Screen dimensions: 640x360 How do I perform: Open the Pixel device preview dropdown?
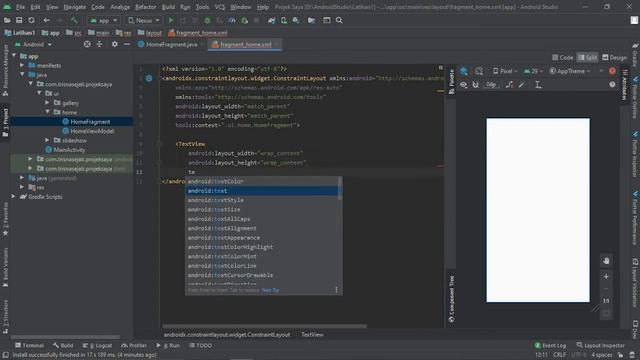[x=505, y=71]
